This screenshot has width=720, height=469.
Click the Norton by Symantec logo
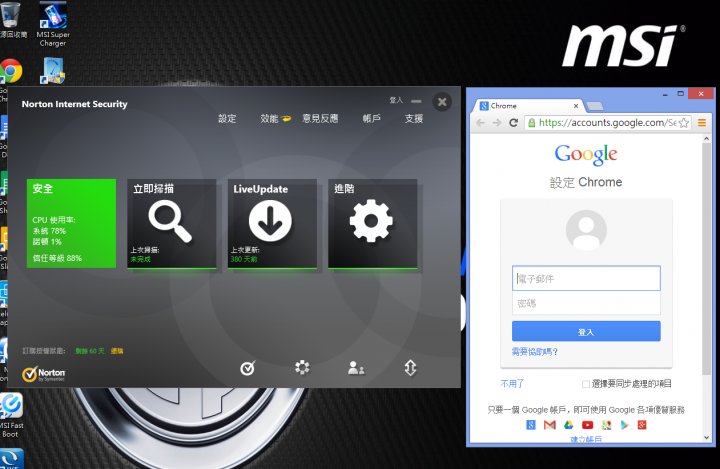44,374
